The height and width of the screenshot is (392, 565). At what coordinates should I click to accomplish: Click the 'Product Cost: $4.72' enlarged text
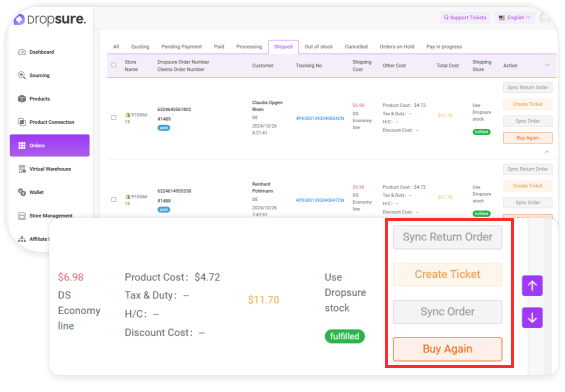coord(172,277)
